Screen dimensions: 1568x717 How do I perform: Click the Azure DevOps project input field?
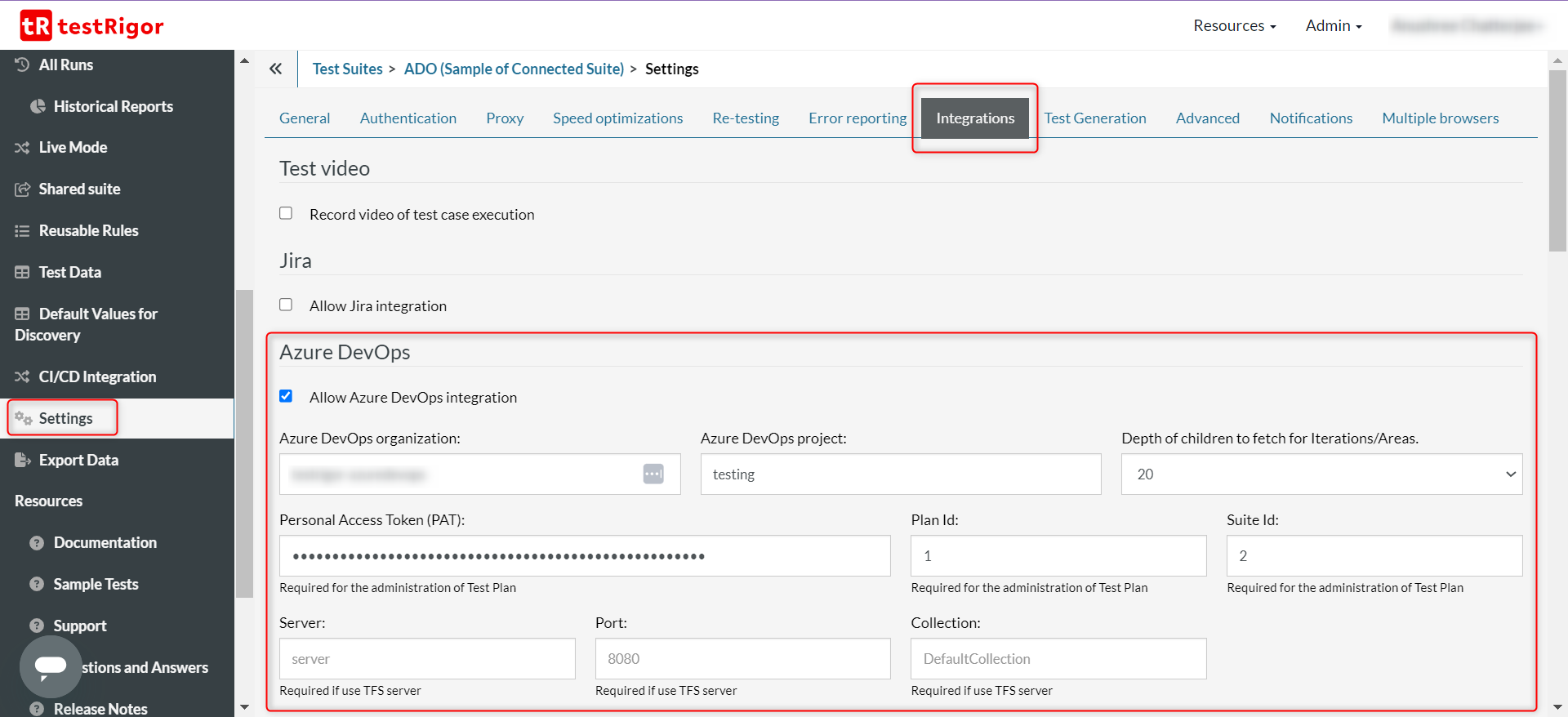pos(900,474)
